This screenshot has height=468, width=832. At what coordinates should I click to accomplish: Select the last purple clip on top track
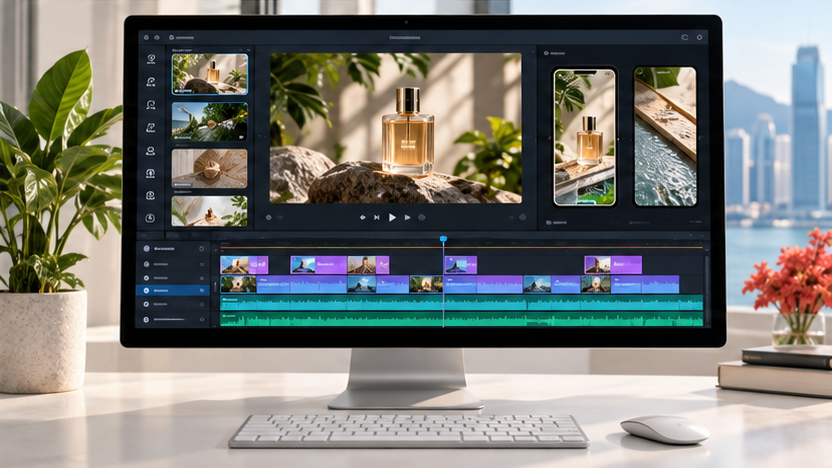[x=613, y=265]
